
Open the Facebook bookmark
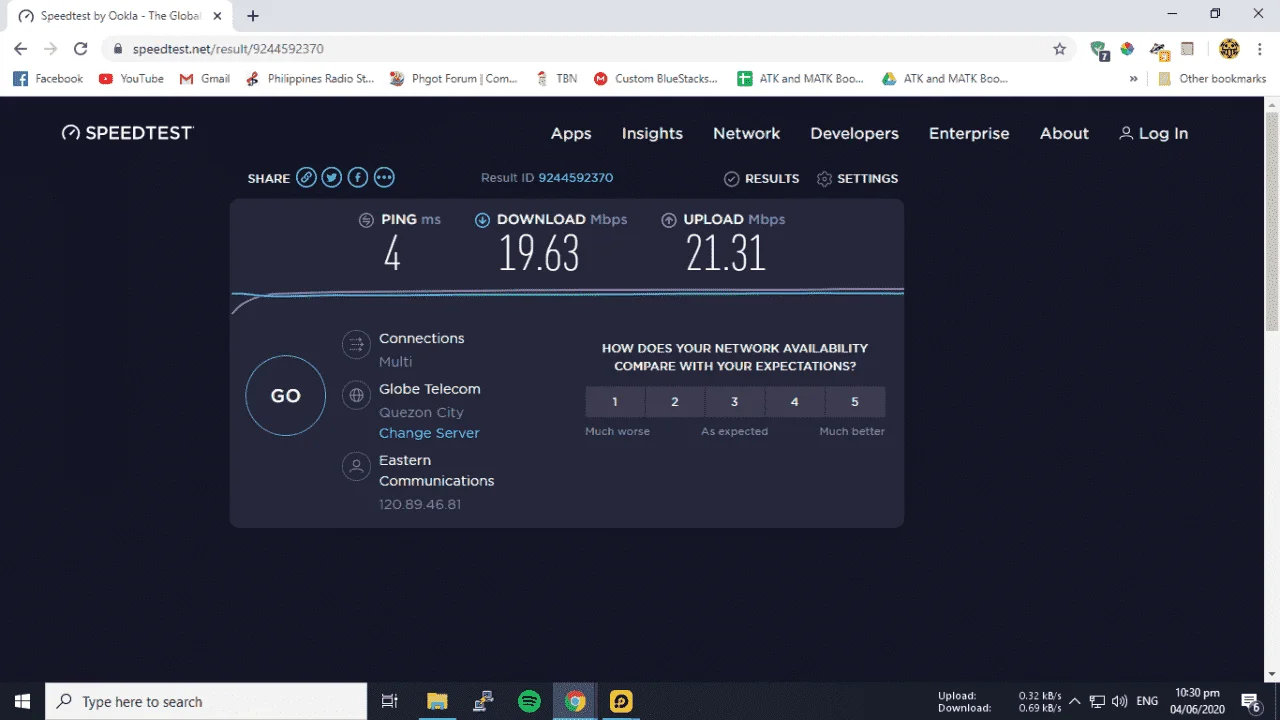tap(49, 78)
